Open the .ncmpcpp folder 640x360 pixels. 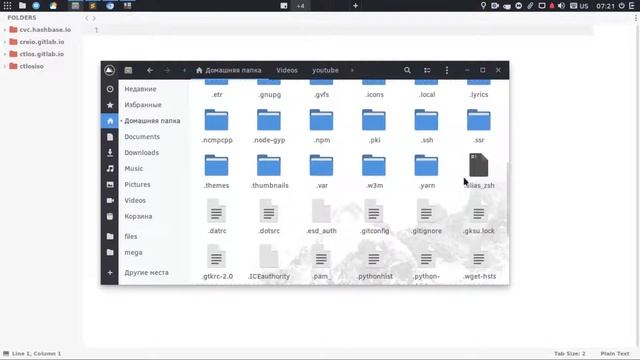tap(216, 127)
